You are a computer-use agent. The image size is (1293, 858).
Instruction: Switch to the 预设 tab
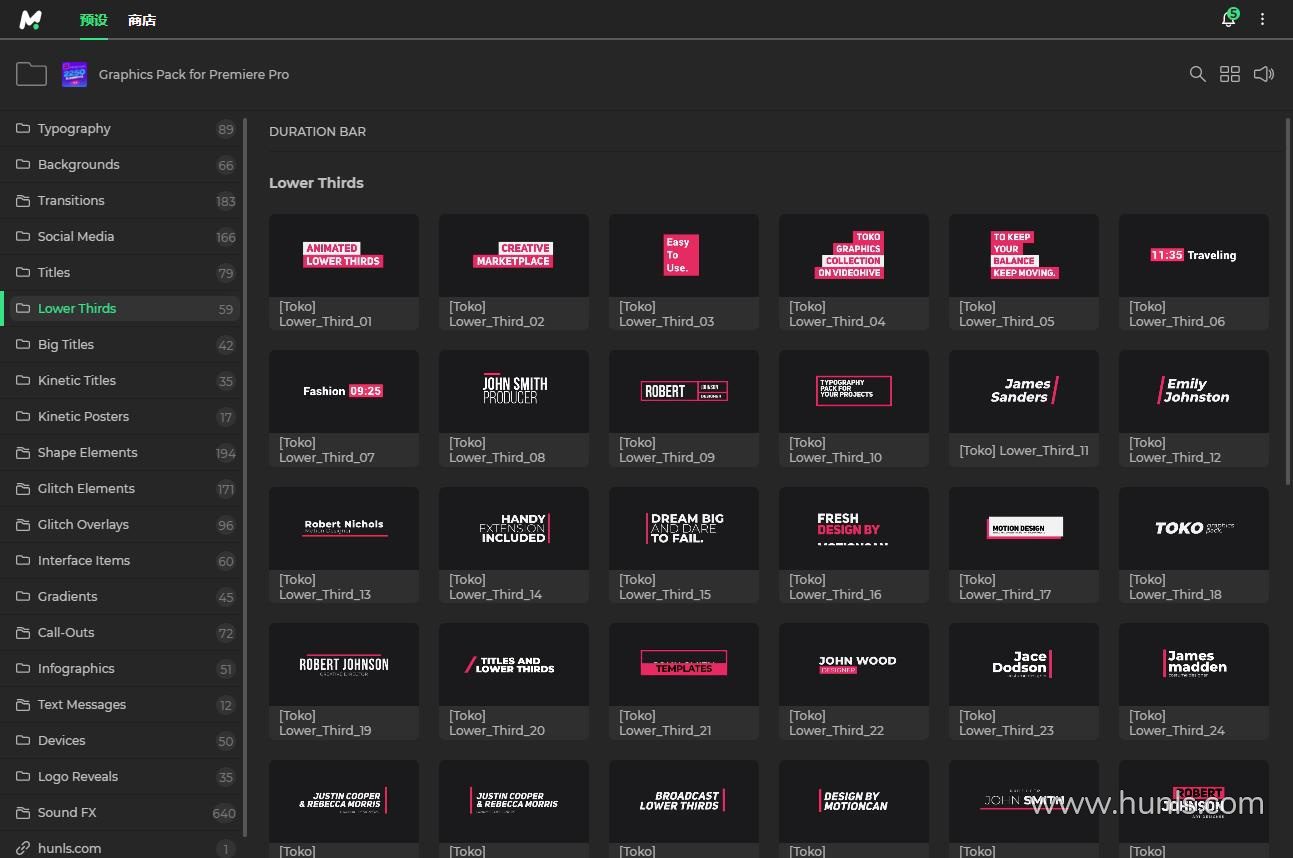pos(94,20)
